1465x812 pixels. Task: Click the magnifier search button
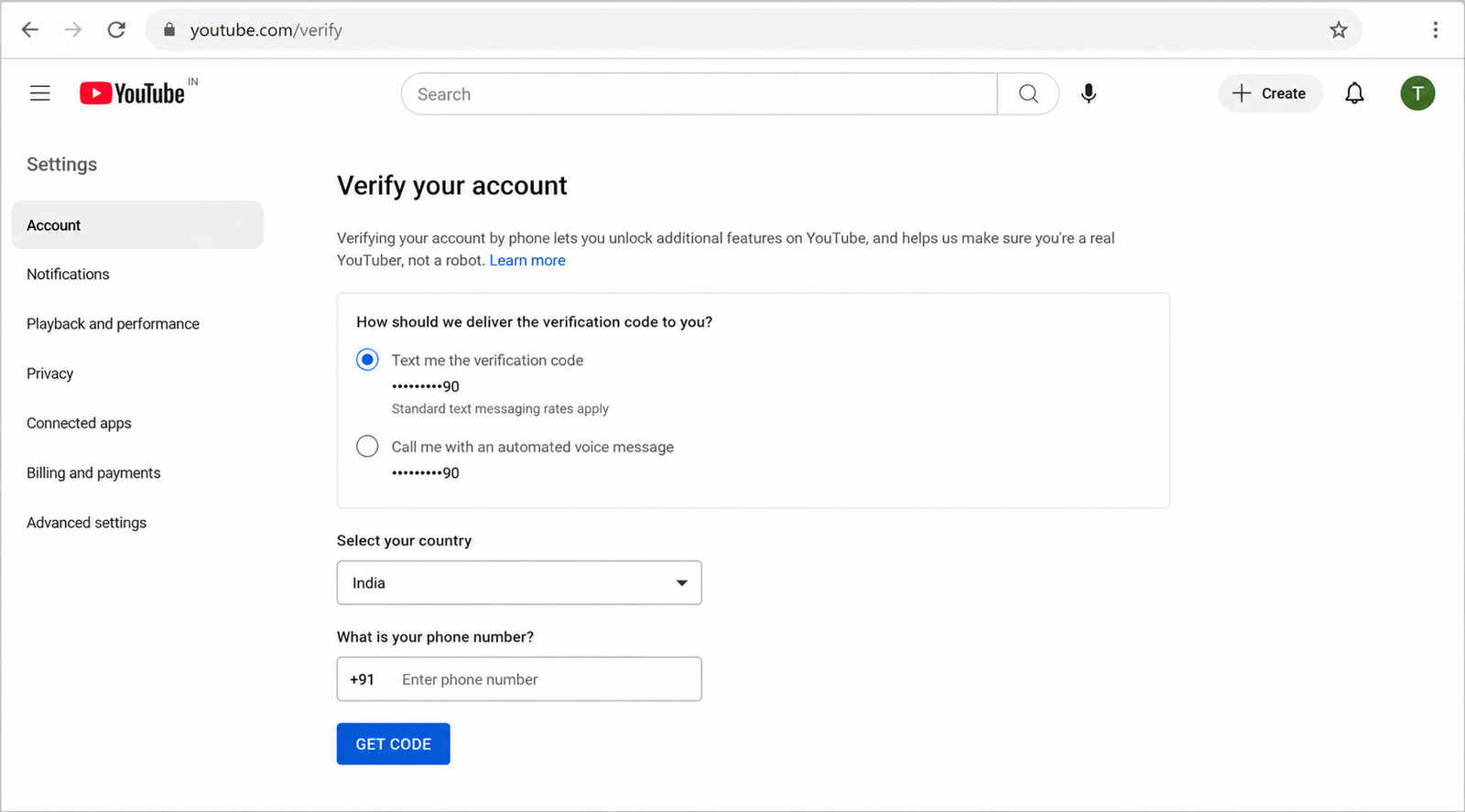click(1028, 94)
